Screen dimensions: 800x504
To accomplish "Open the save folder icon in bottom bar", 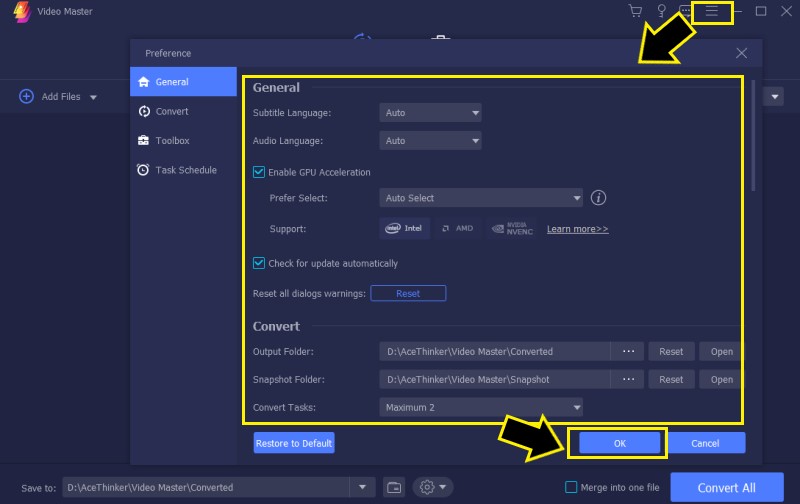I will [394, 488].
